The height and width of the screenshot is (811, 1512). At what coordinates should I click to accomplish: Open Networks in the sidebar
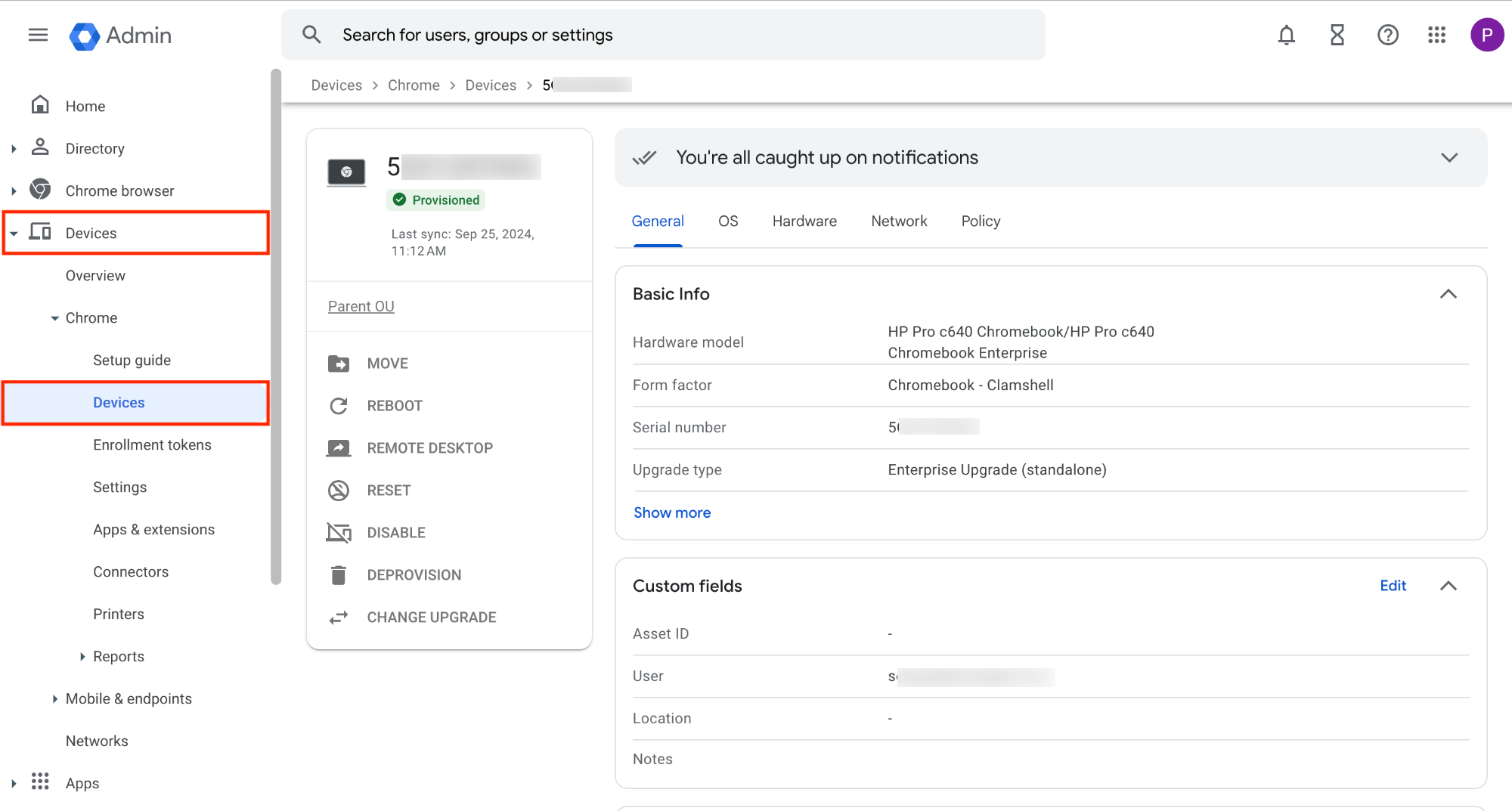(x=97, y=741)
